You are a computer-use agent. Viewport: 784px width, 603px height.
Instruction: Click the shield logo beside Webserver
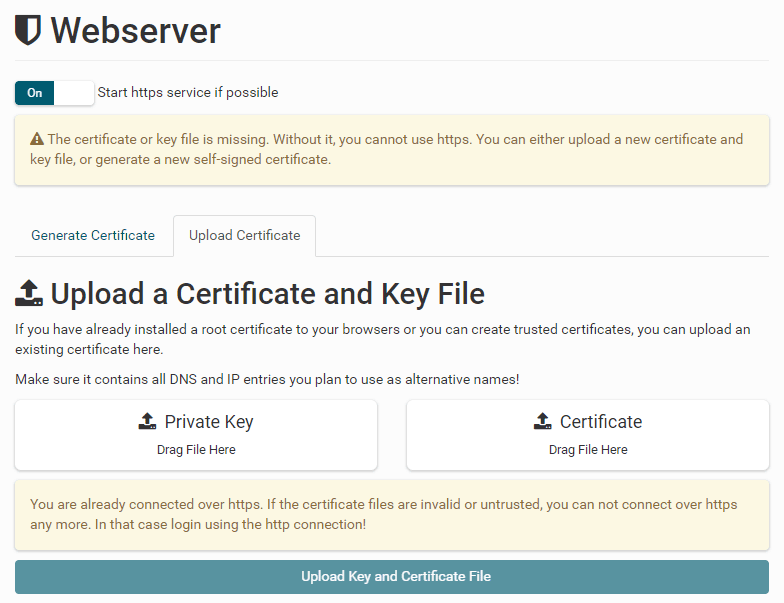[x=28, y=30]
